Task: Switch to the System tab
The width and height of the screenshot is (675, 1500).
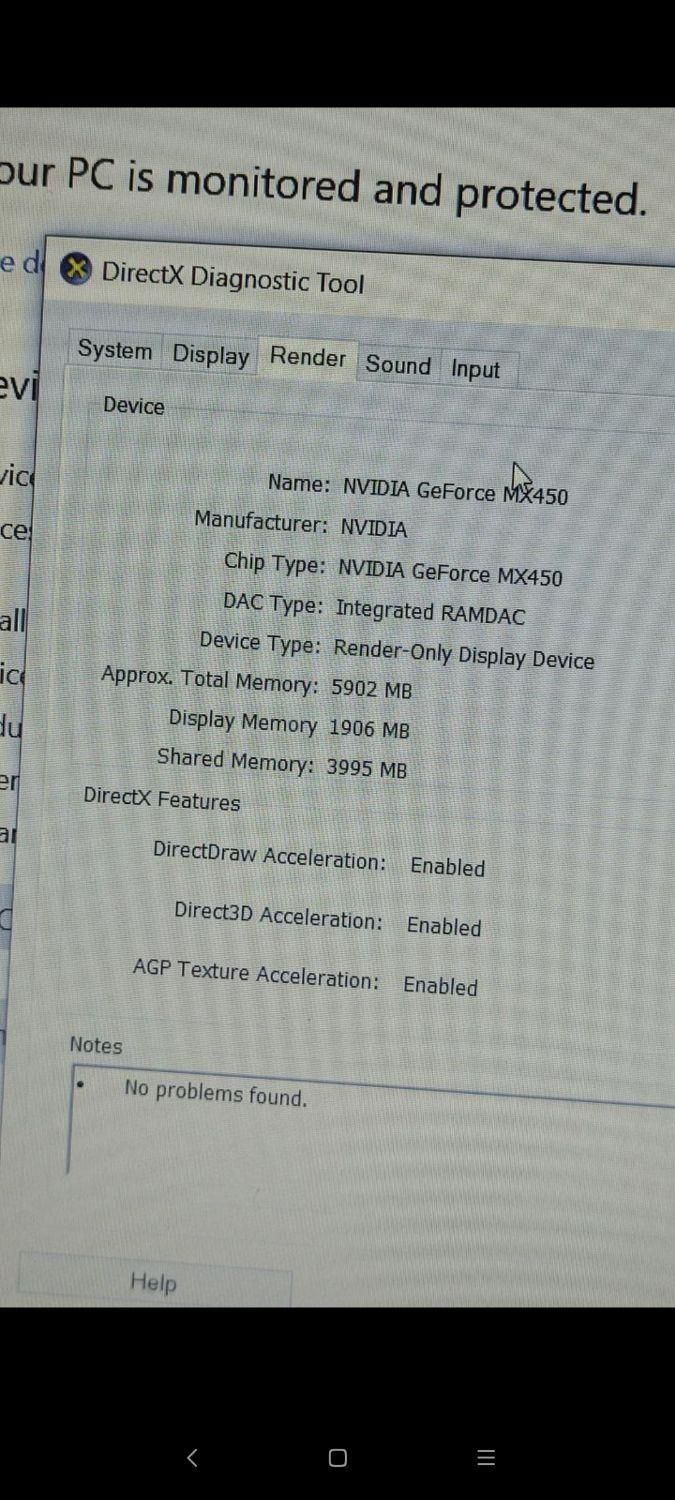Action: click(x=115, y=350)
